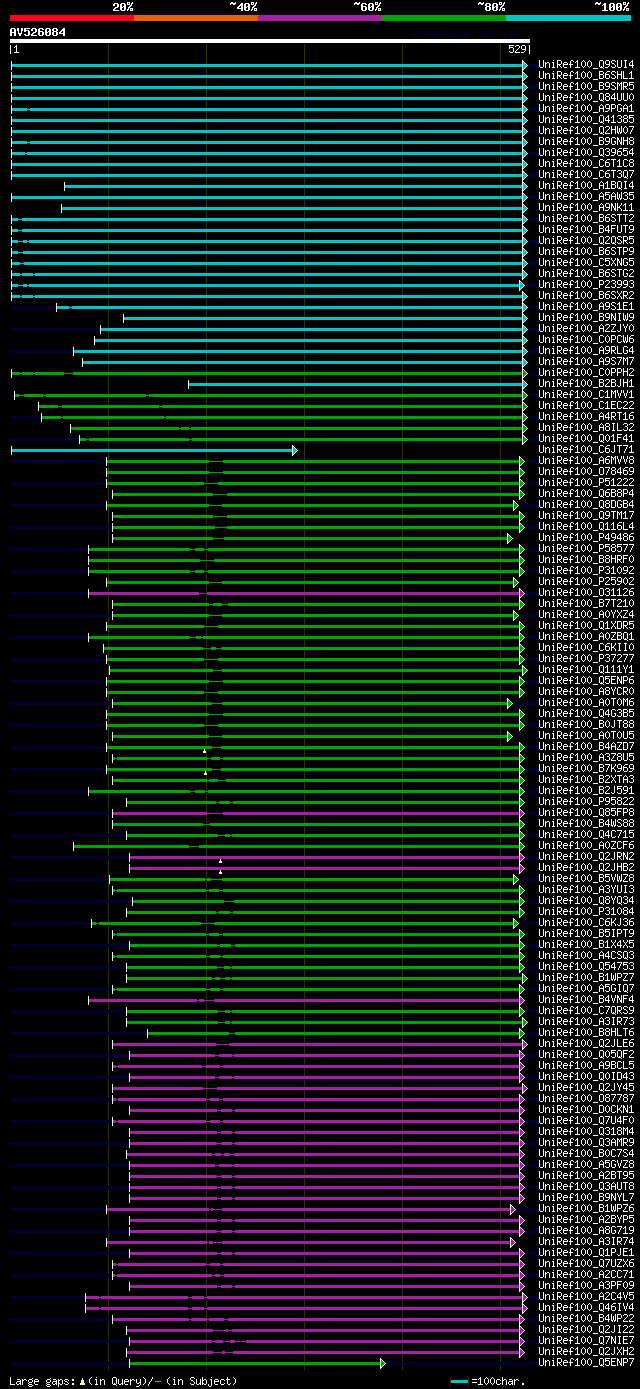Click the purple ~60% legend segment
Screen dimensions: 640x1389
pos(320,17)
